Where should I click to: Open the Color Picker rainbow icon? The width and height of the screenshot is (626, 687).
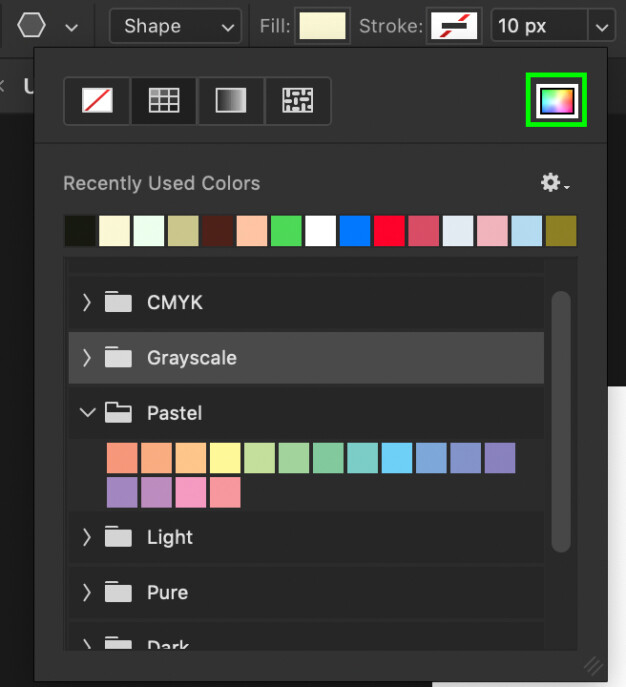(x=556, y=100)
